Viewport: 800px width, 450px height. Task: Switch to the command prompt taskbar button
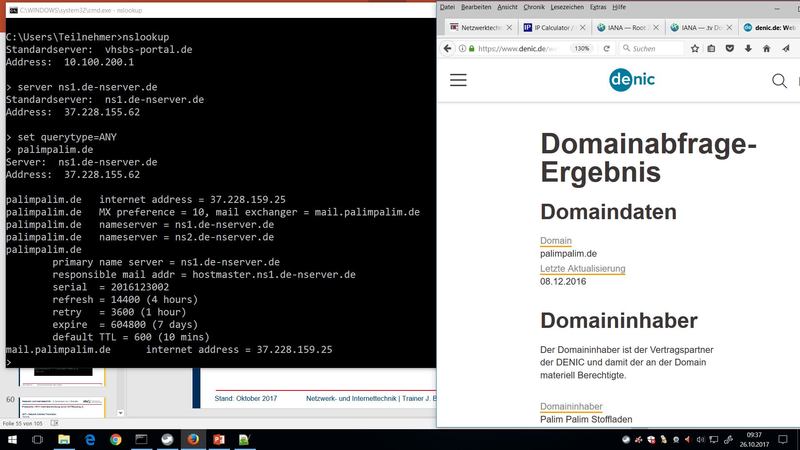(x=141, y=439)
